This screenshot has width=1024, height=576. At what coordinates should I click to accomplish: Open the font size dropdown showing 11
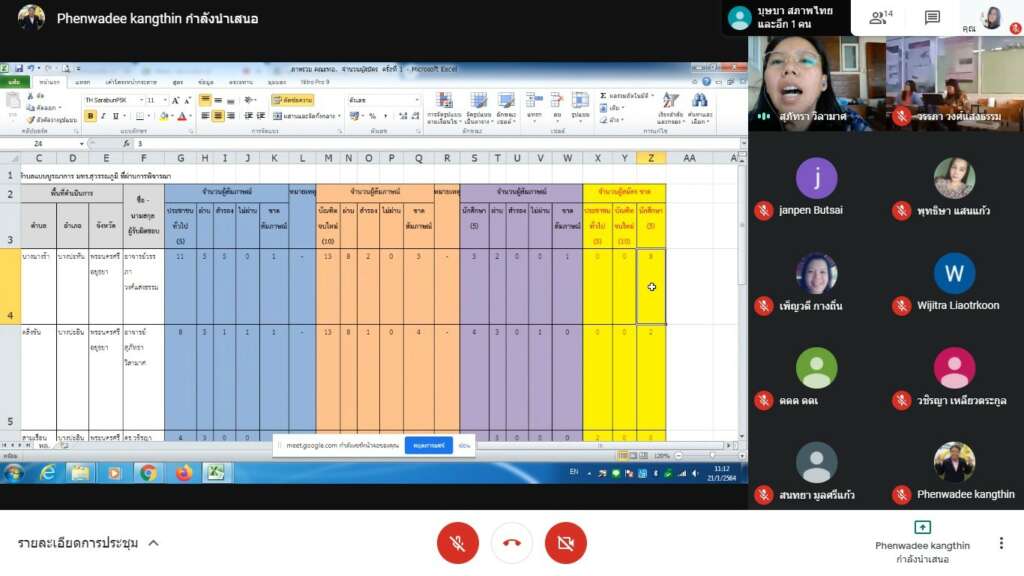pos(155,100)
